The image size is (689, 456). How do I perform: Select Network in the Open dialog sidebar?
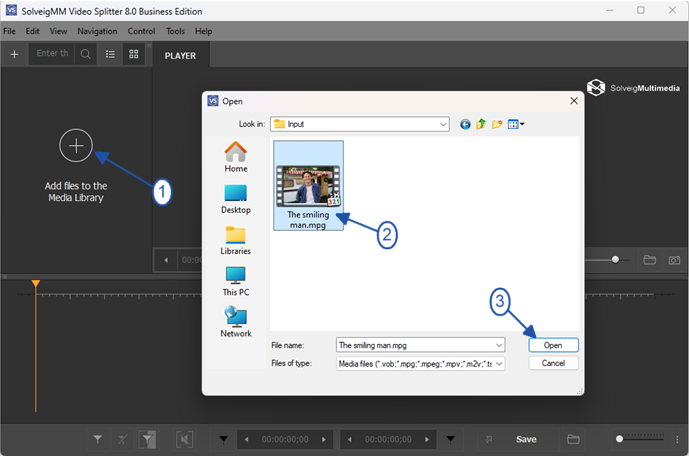236,322
